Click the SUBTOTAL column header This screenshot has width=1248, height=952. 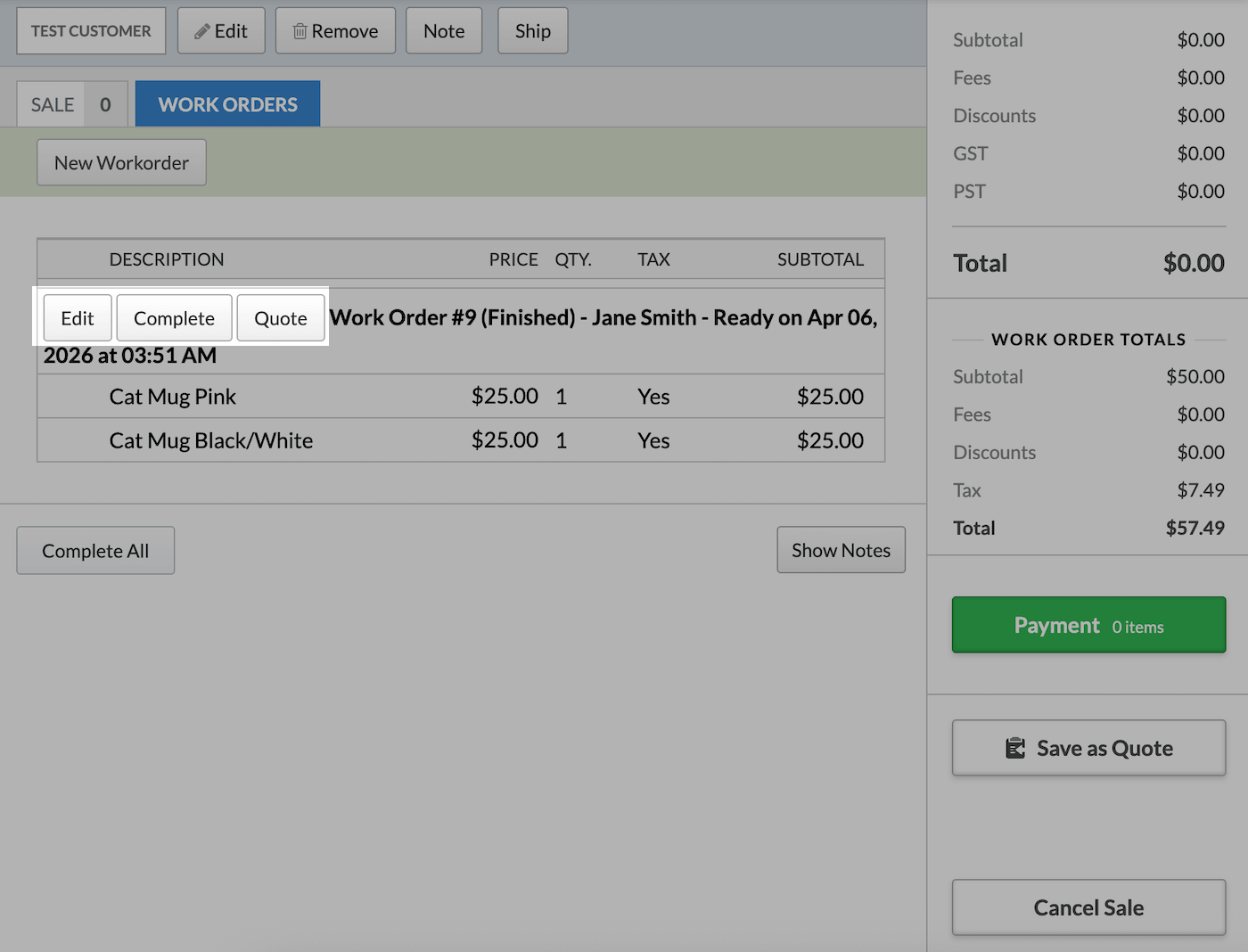[820, 259]
